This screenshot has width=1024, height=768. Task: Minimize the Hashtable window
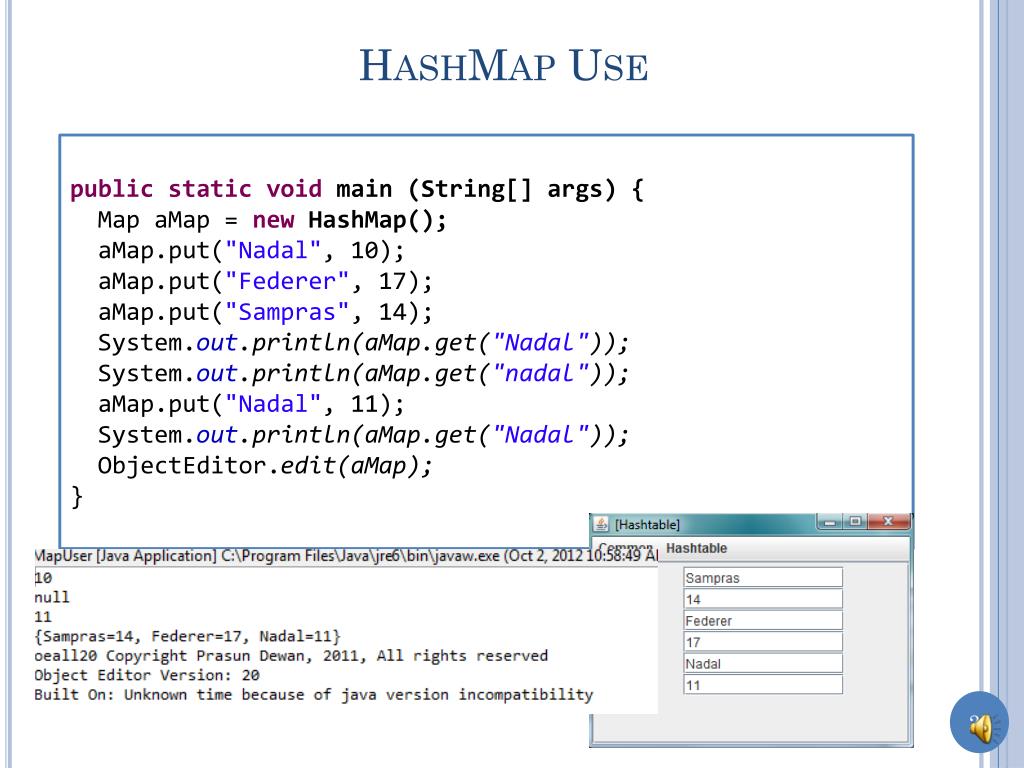tap(829, 522)
